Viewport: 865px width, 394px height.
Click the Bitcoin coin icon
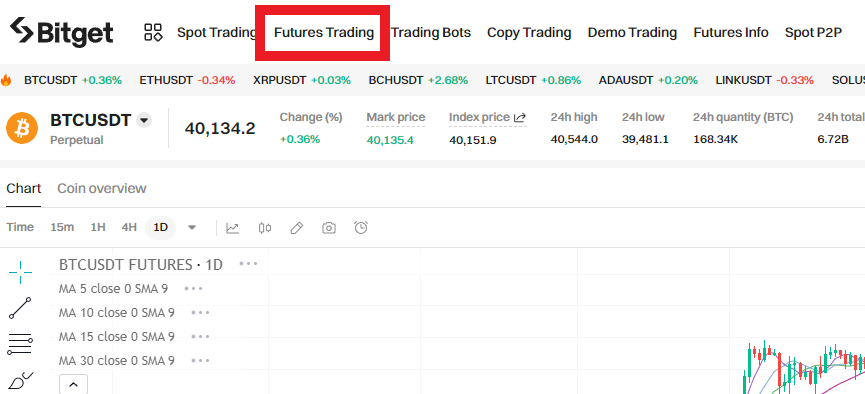coord(22,127)
